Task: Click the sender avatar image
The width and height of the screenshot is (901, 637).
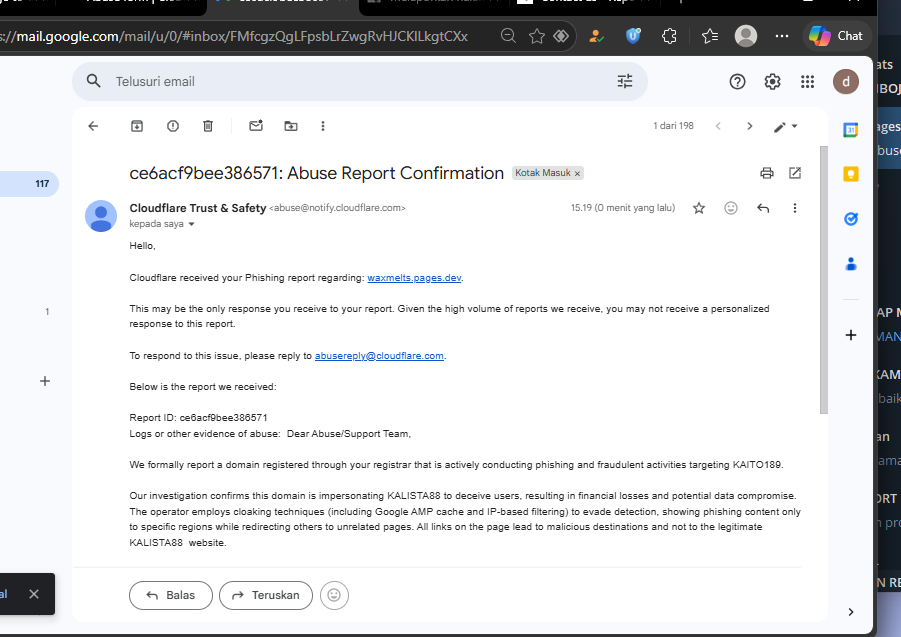Action: tap(101, 216)
